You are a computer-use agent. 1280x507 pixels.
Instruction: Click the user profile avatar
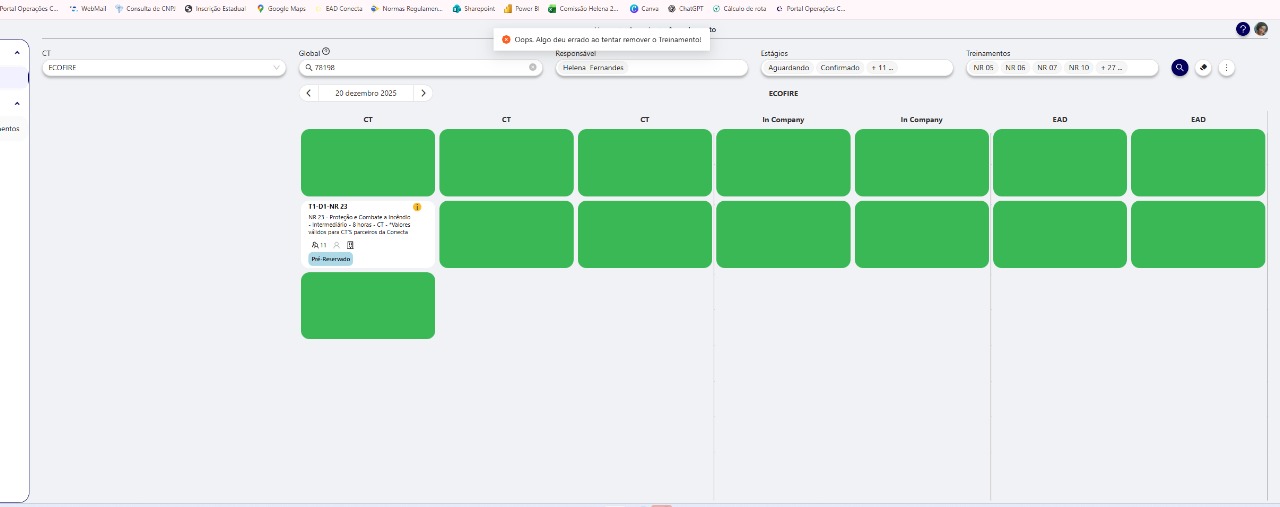[1261, 29]
